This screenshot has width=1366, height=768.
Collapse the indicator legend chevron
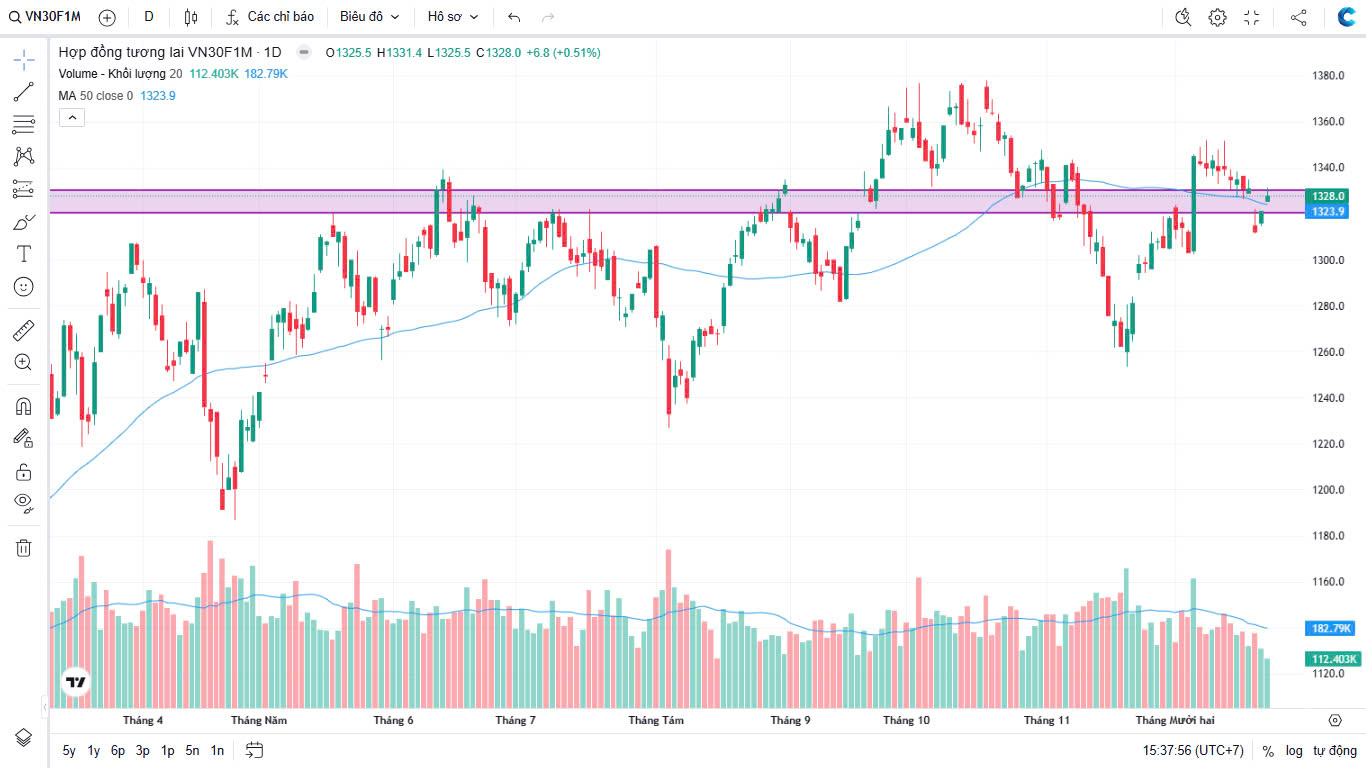click(x=72, y=118)
